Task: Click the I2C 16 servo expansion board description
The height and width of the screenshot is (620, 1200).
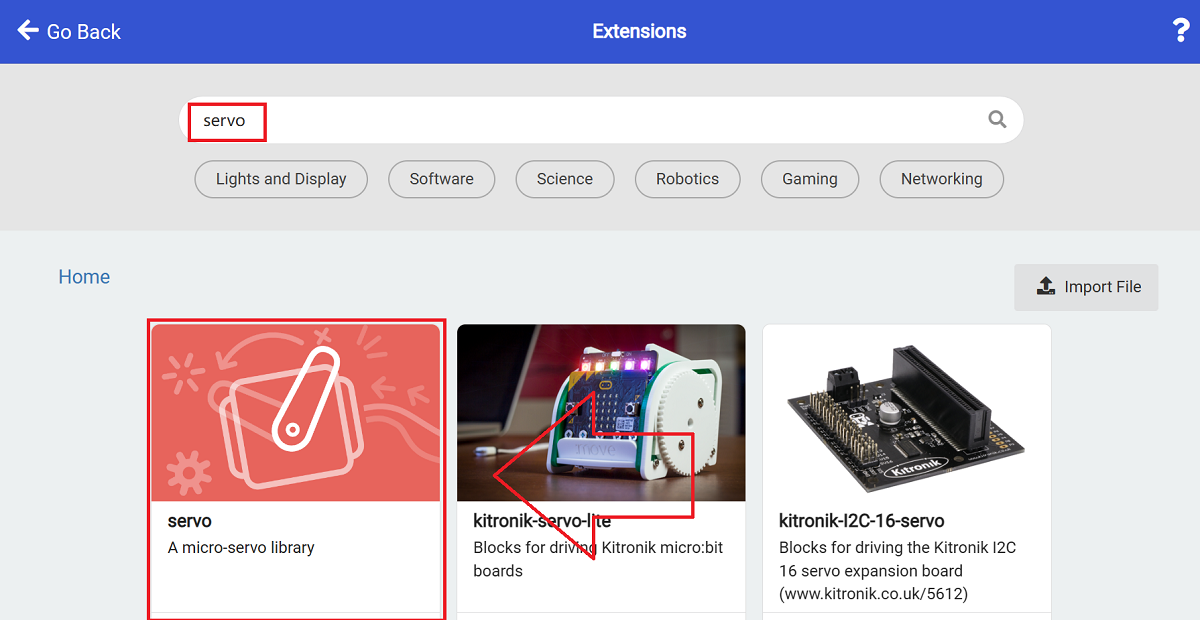Action: (898, 571)
